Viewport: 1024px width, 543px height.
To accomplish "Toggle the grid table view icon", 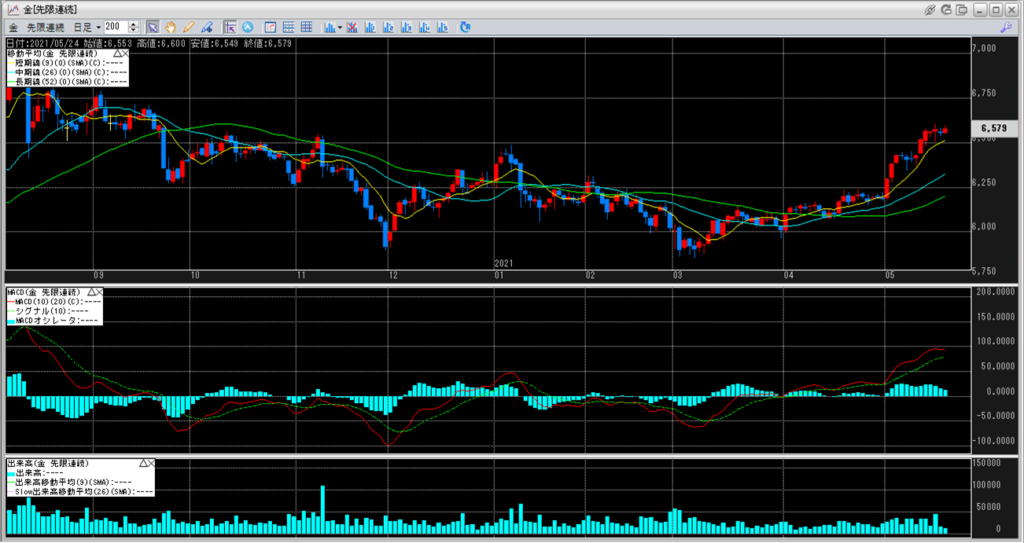I will click(x=288, y=26).
